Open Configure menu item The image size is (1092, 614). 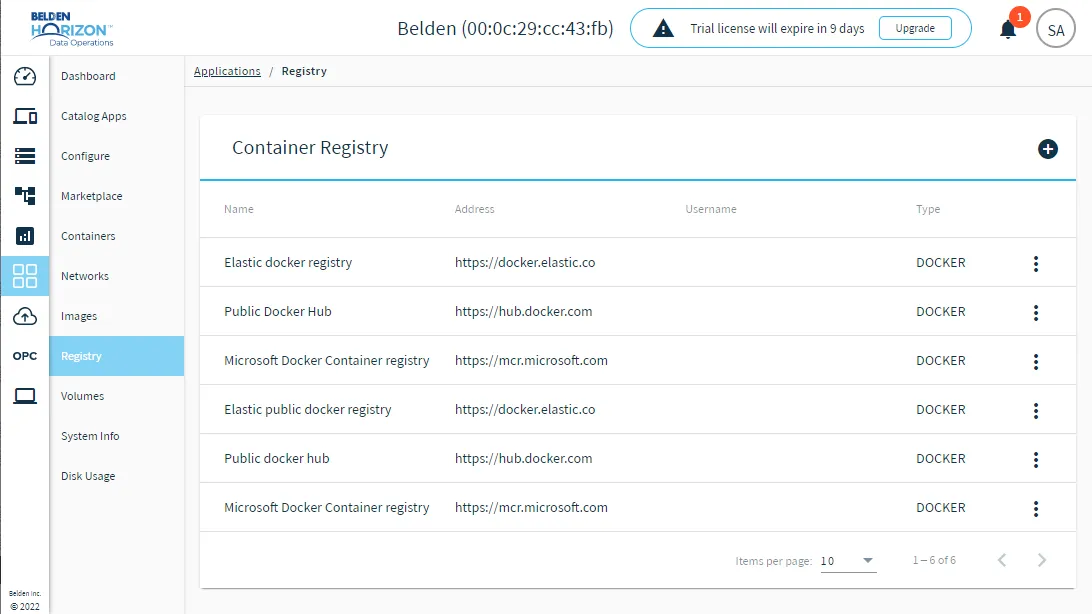tap(85, 156)
